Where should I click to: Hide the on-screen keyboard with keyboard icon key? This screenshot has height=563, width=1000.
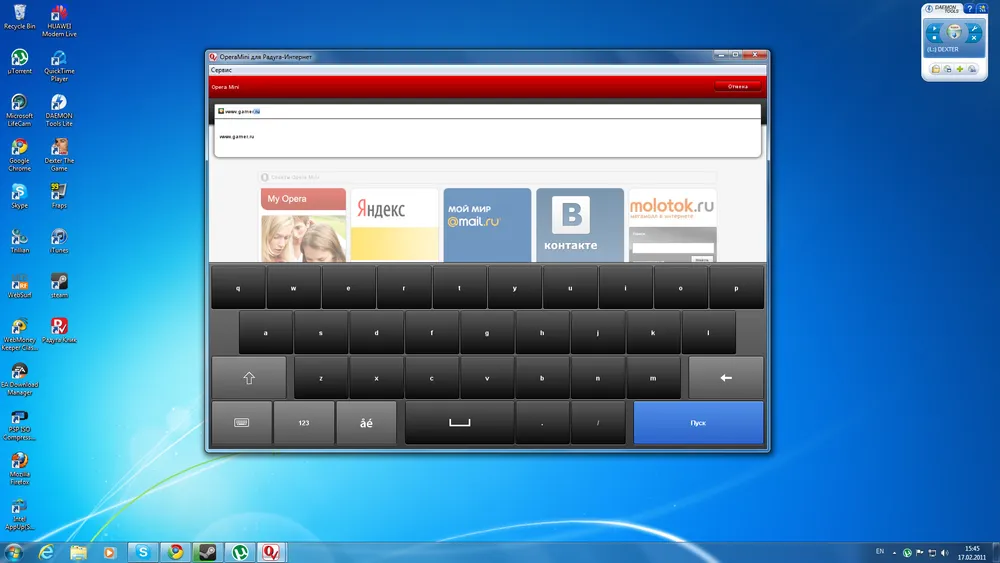(242, 422)
